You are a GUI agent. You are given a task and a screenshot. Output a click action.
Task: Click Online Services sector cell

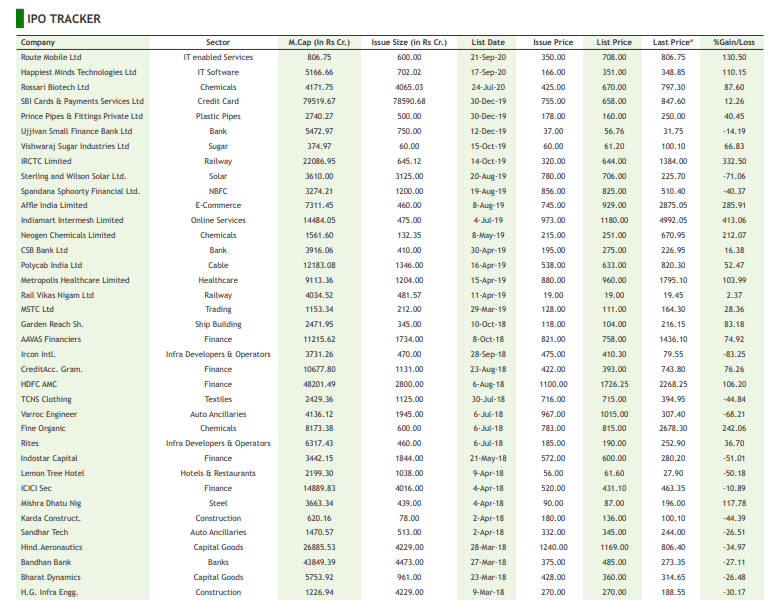click(218, 220)
